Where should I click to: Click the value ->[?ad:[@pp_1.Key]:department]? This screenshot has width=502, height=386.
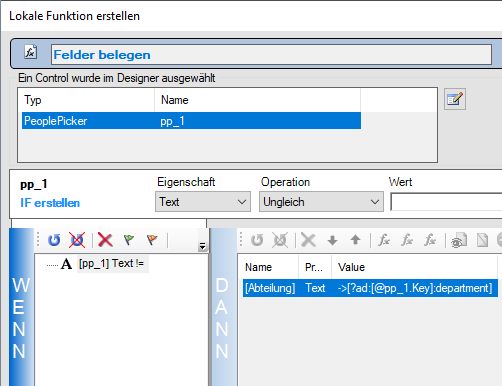tap(415, 288)
